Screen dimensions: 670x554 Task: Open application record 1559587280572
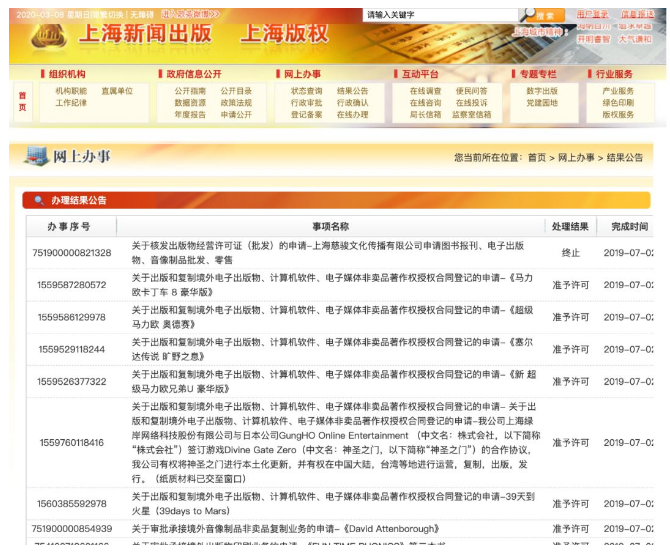click(72, 285)
